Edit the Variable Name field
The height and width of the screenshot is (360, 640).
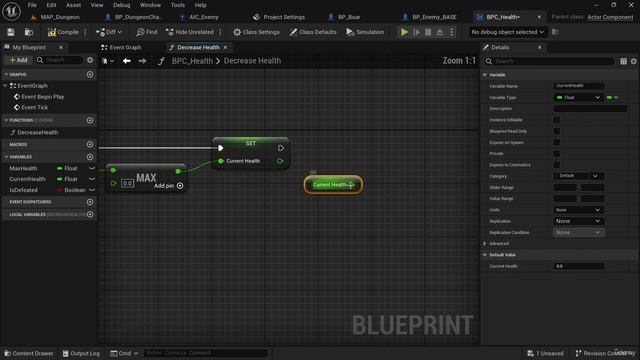point(578,86)
